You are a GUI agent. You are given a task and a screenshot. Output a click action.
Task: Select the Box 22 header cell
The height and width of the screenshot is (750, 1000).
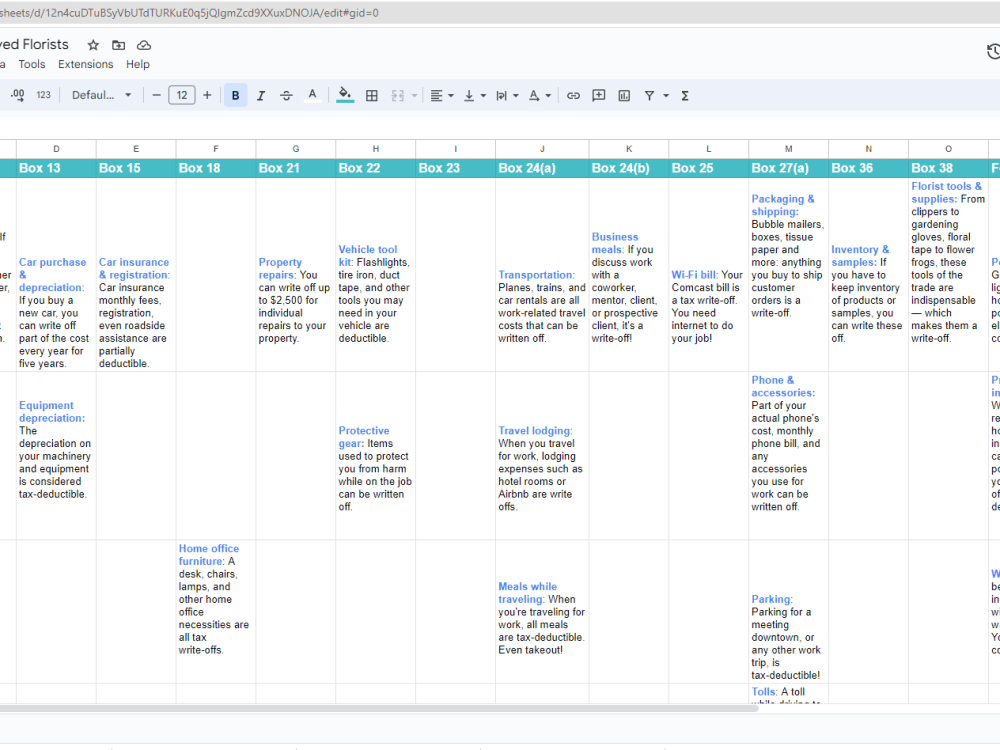[x=376, y=168]
